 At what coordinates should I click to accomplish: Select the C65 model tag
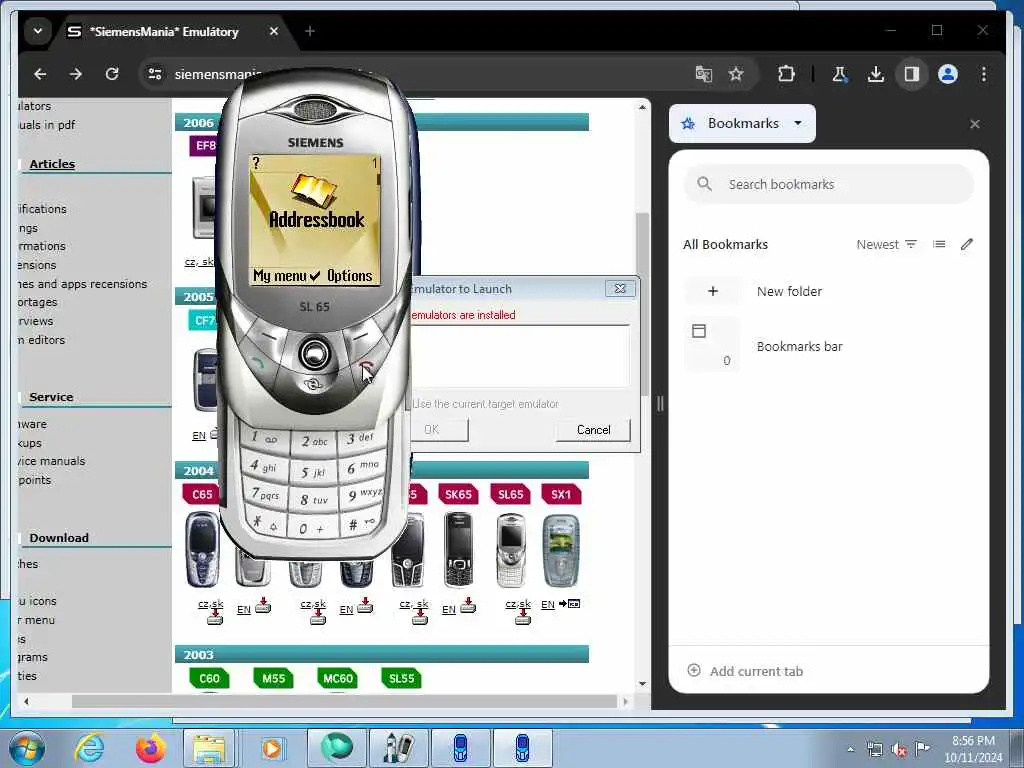(202, 494)
